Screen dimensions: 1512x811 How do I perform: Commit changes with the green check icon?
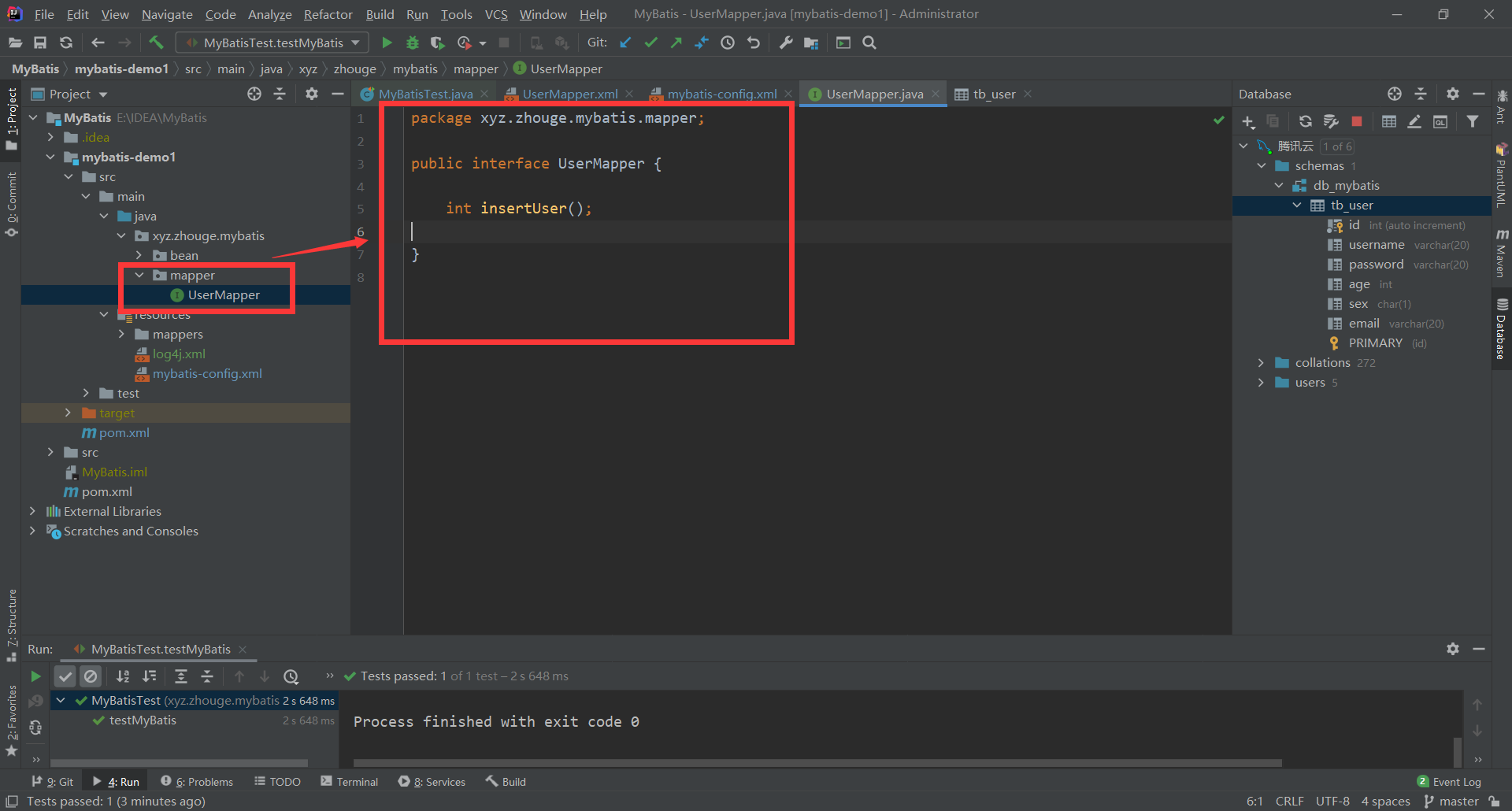tap(650, 43)
